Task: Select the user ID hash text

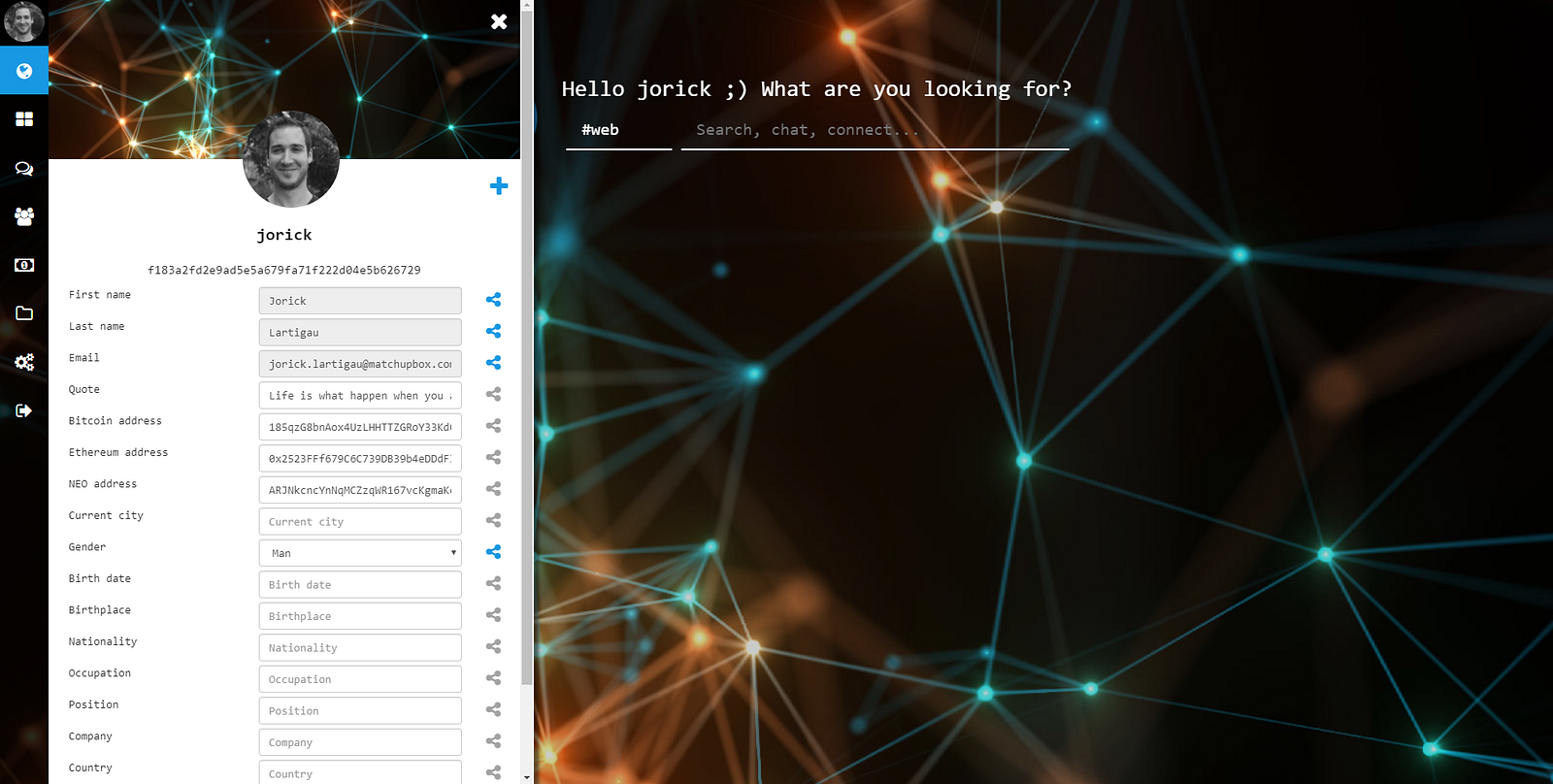Action: click(284, 270)
